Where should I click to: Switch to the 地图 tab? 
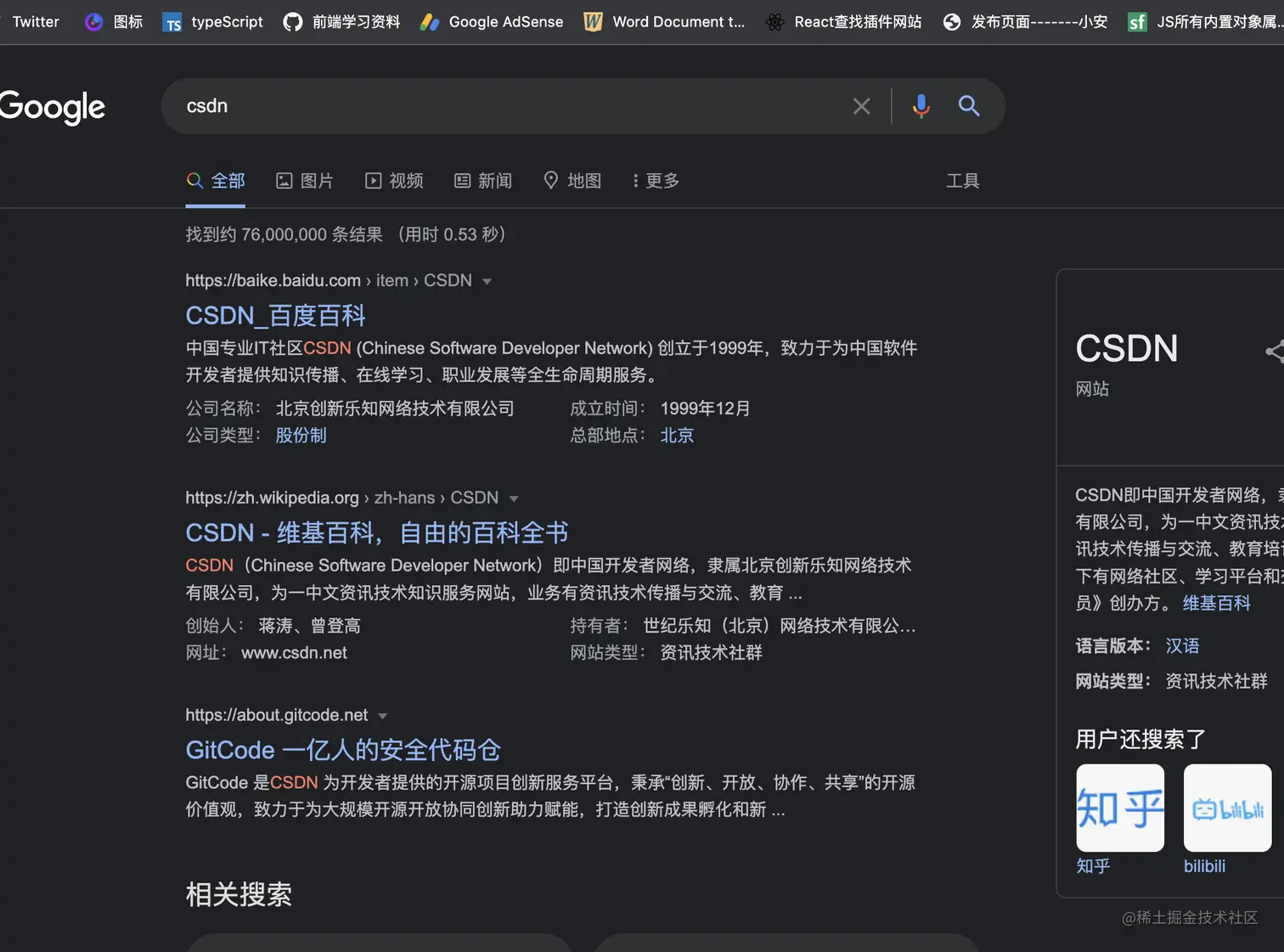coord(572,181)
